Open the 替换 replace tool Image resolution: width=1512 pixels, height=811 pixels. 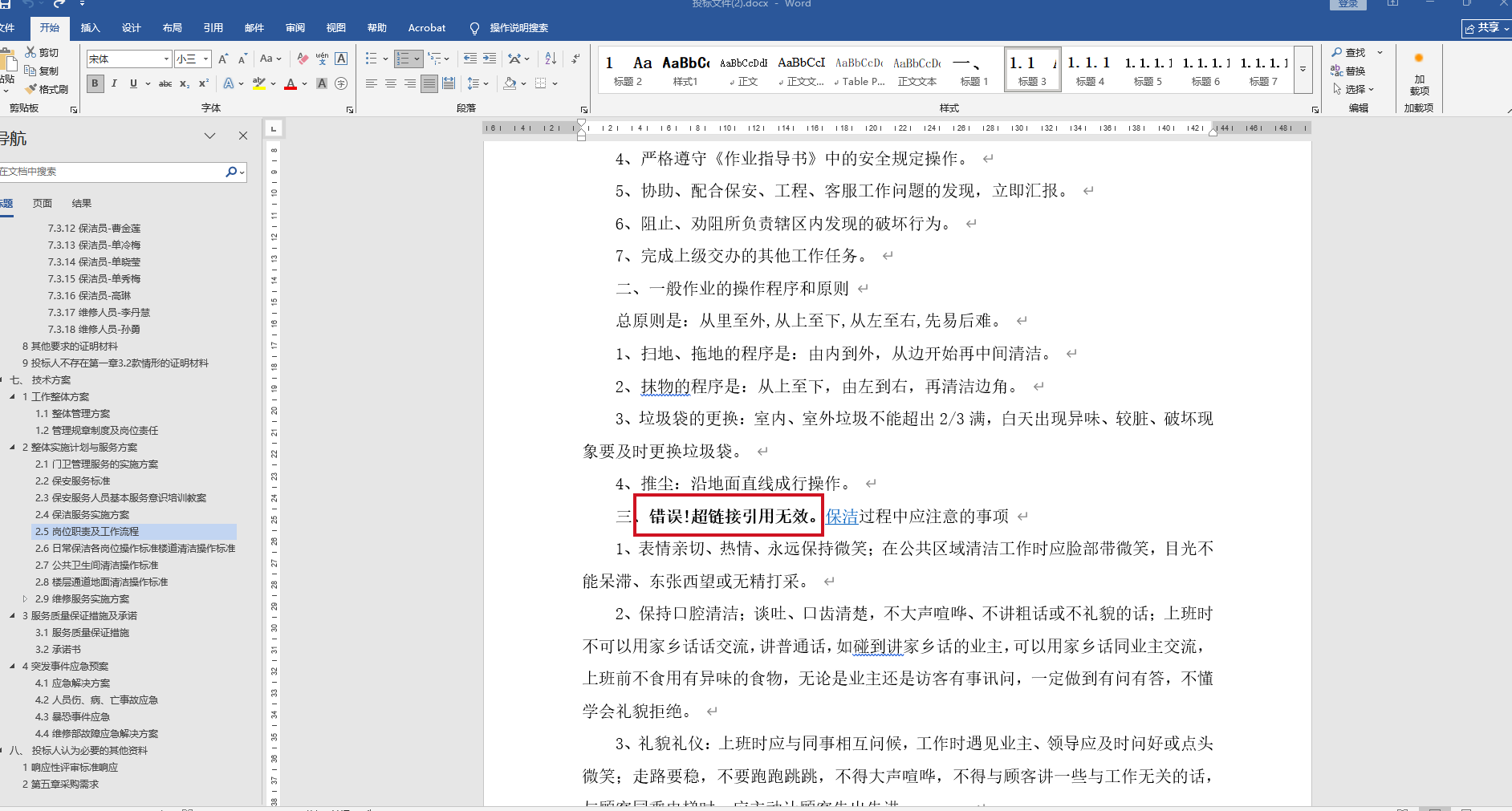point(1348,71)
